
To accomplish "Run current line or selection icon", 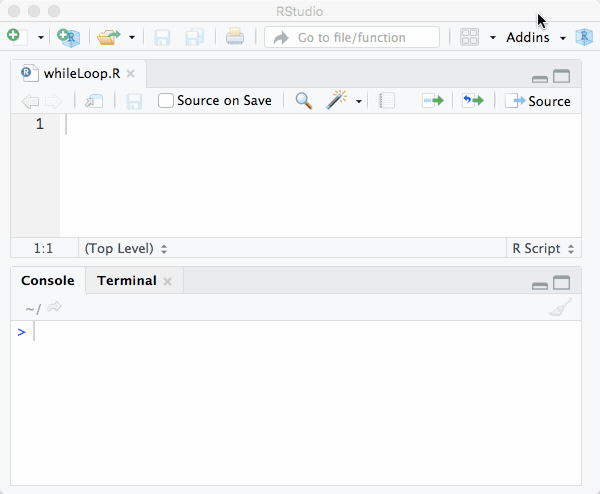I will pyautogui.click(x=433, y=101).
